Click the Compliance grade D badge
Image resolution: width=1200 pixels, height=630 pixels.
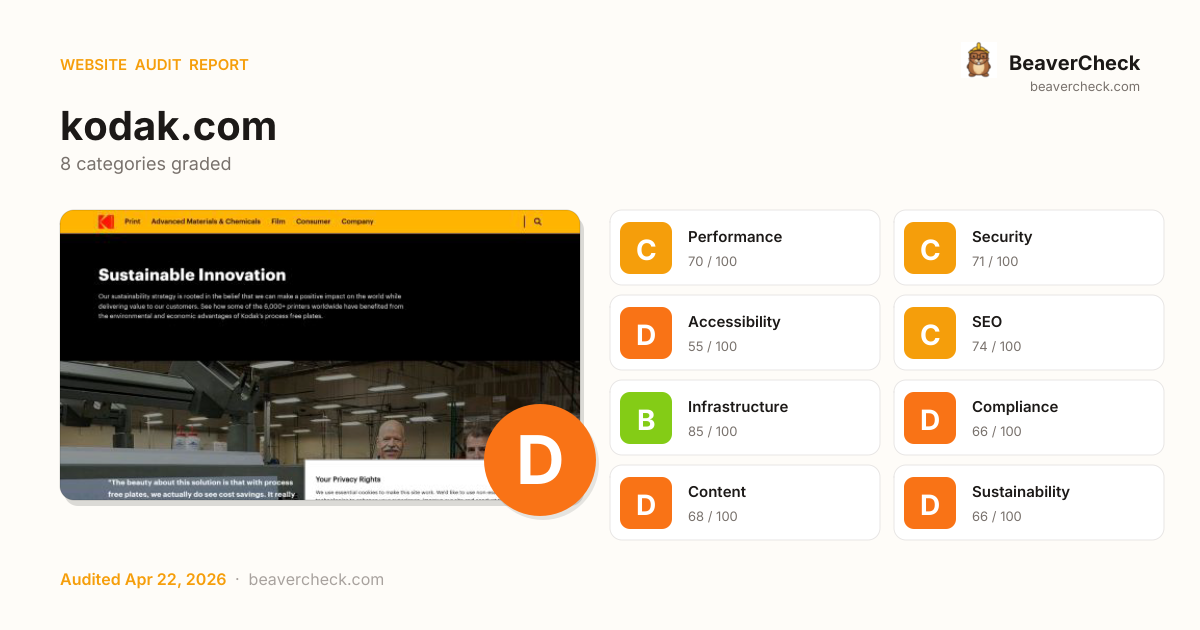click(x=930, y=418)
